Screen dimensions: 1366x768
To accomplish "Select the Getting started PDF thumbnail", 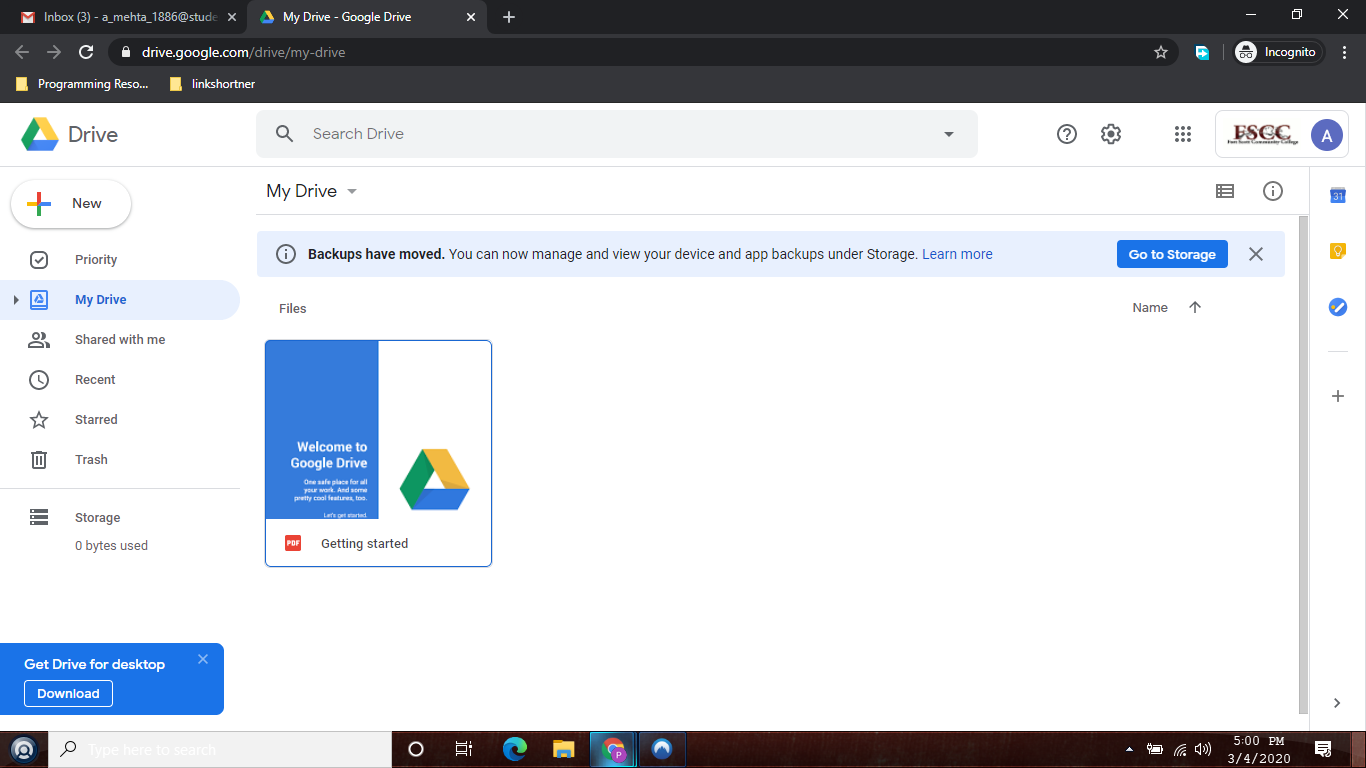I will 378,430.
